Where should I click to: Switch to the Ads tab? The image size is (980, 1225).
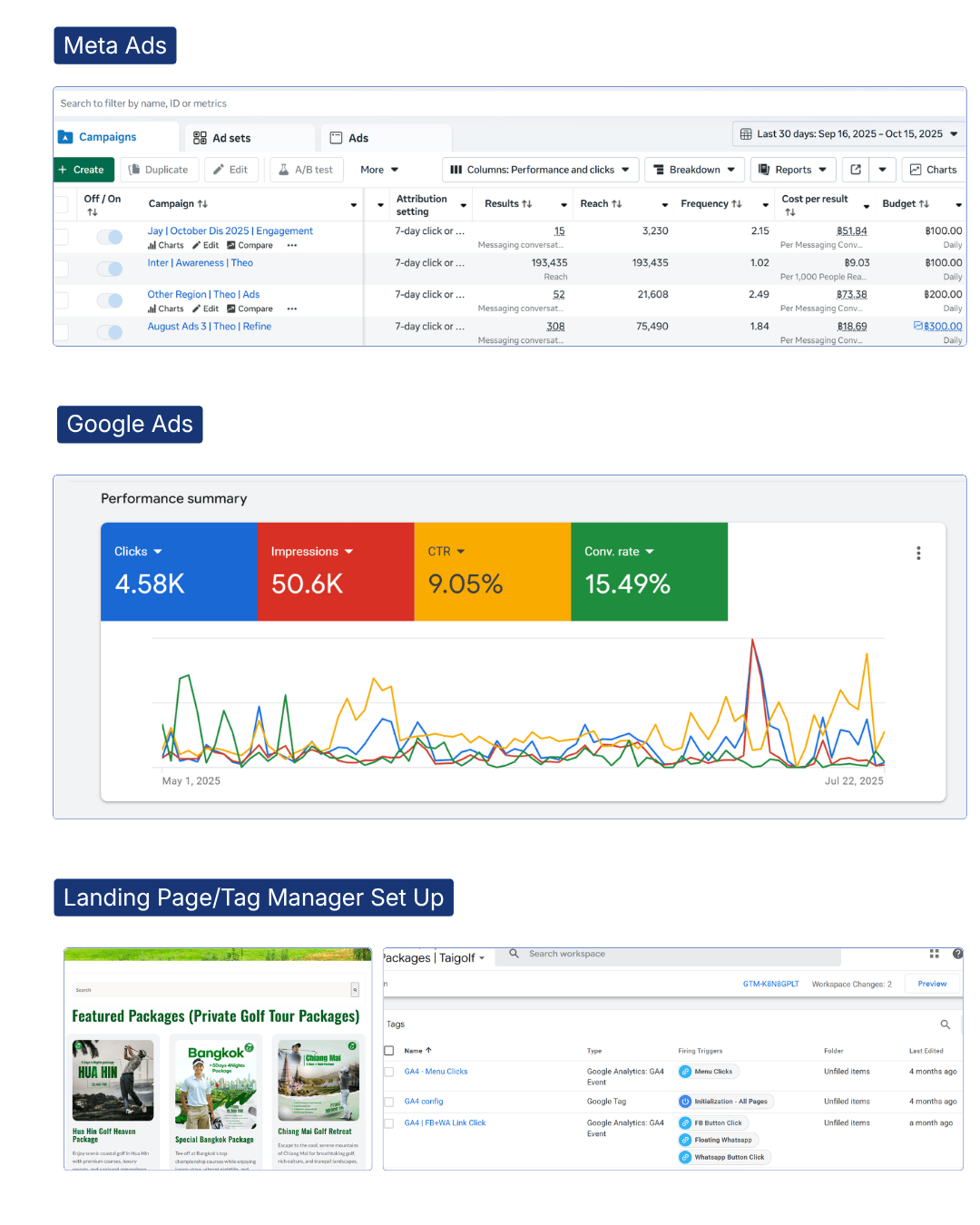coord(386,138)
